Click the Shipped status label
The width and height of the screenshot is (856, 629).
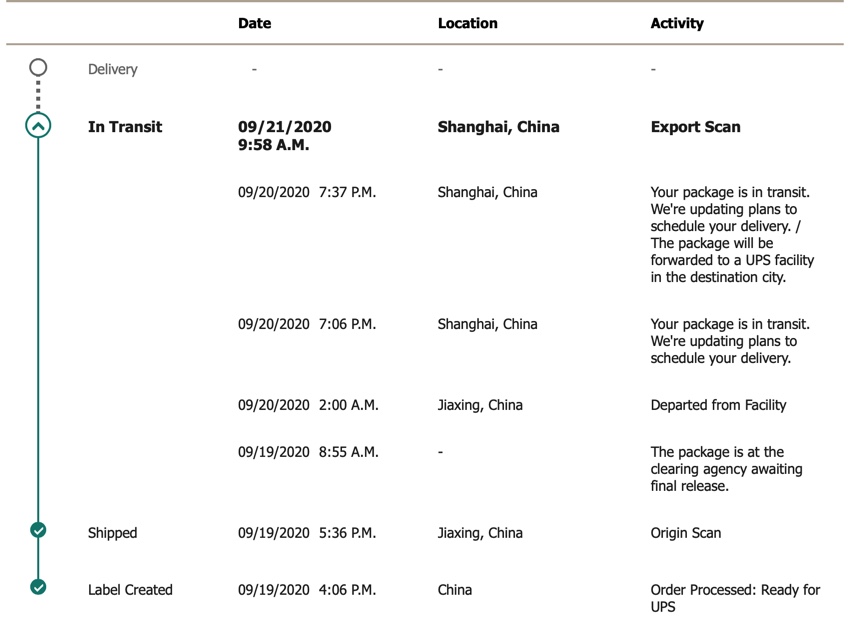point(112,533)
